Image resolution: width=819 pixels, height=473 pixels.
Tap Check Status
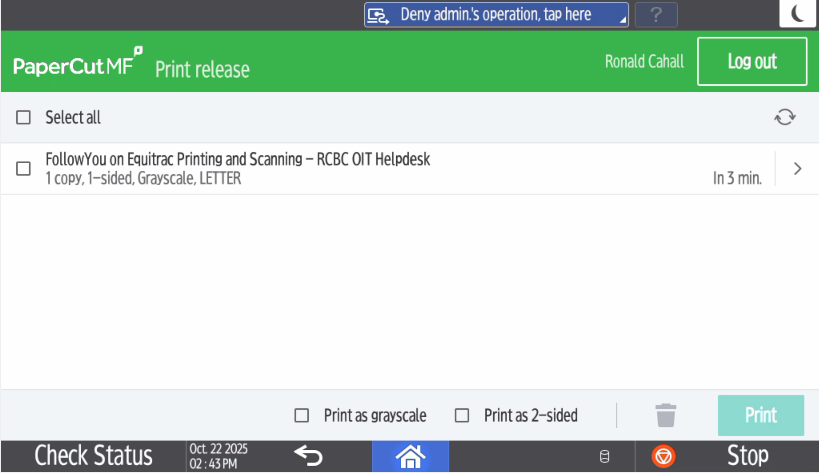93,456
